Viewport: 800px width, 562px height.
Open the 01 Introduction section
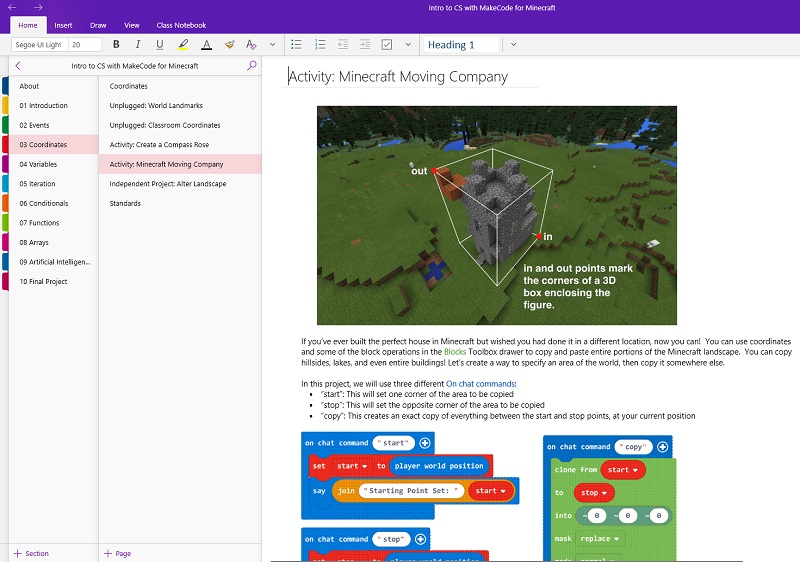[x=53, y=106]
